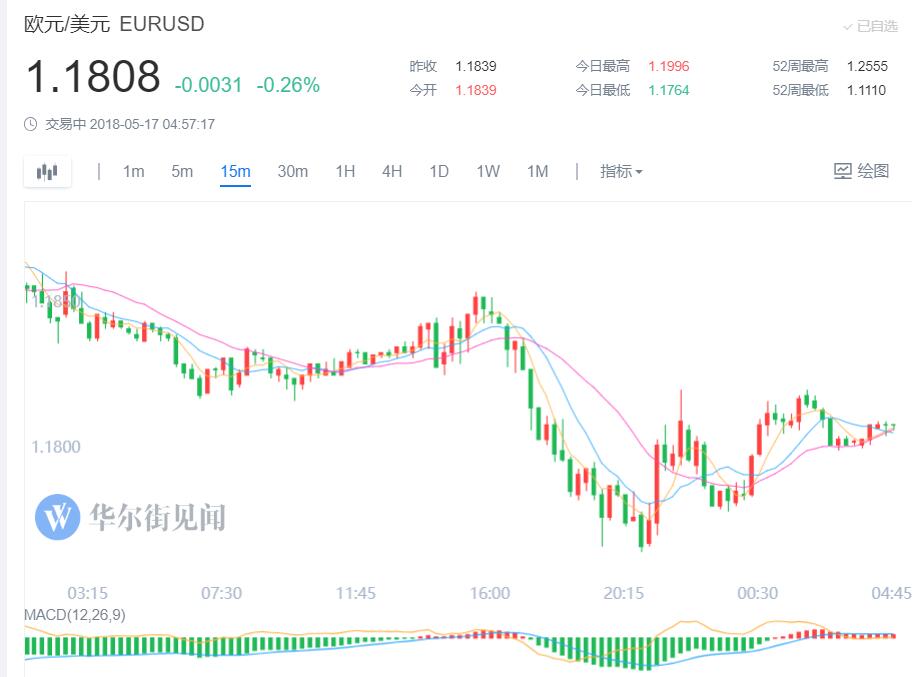Select the 5m timeframe
921x677 pixels.
tap(182, 171)
